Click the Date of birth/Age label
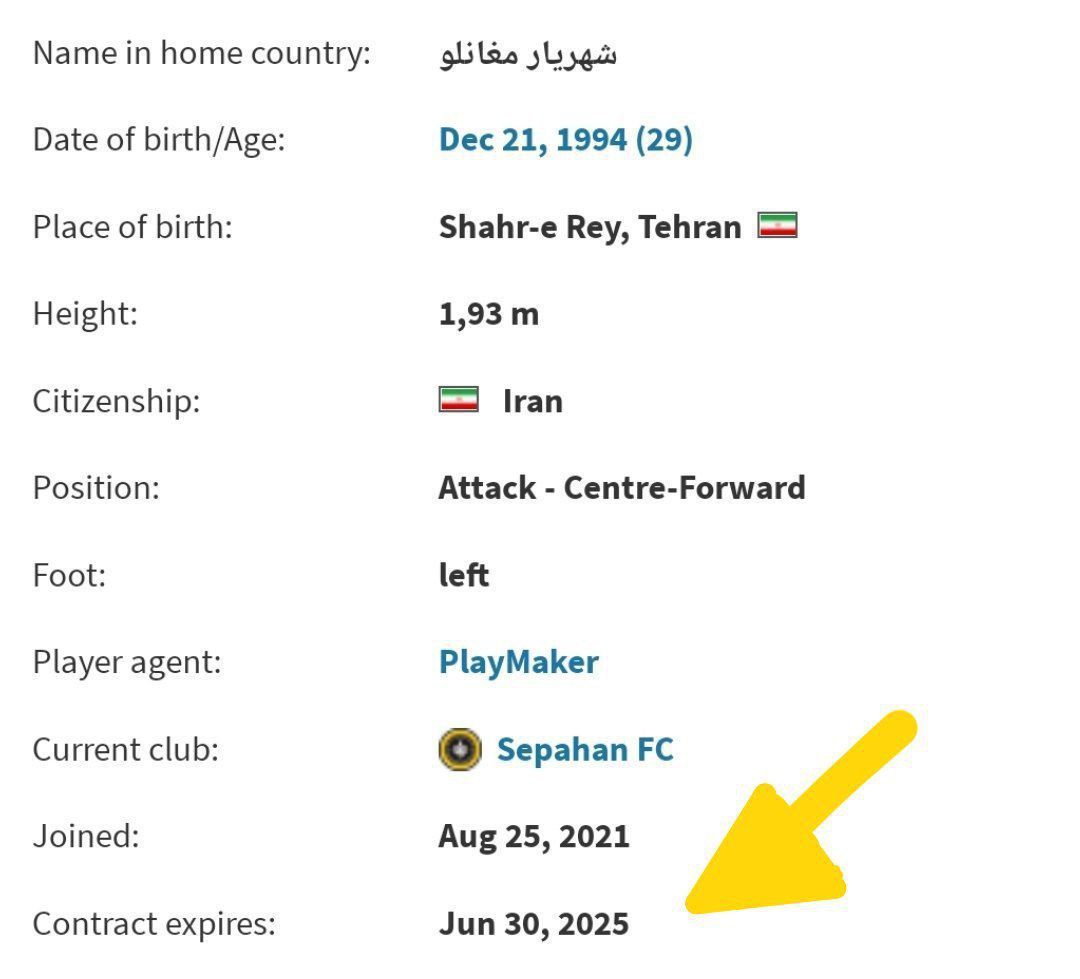1080x979 pixels. tap(159, 141)
